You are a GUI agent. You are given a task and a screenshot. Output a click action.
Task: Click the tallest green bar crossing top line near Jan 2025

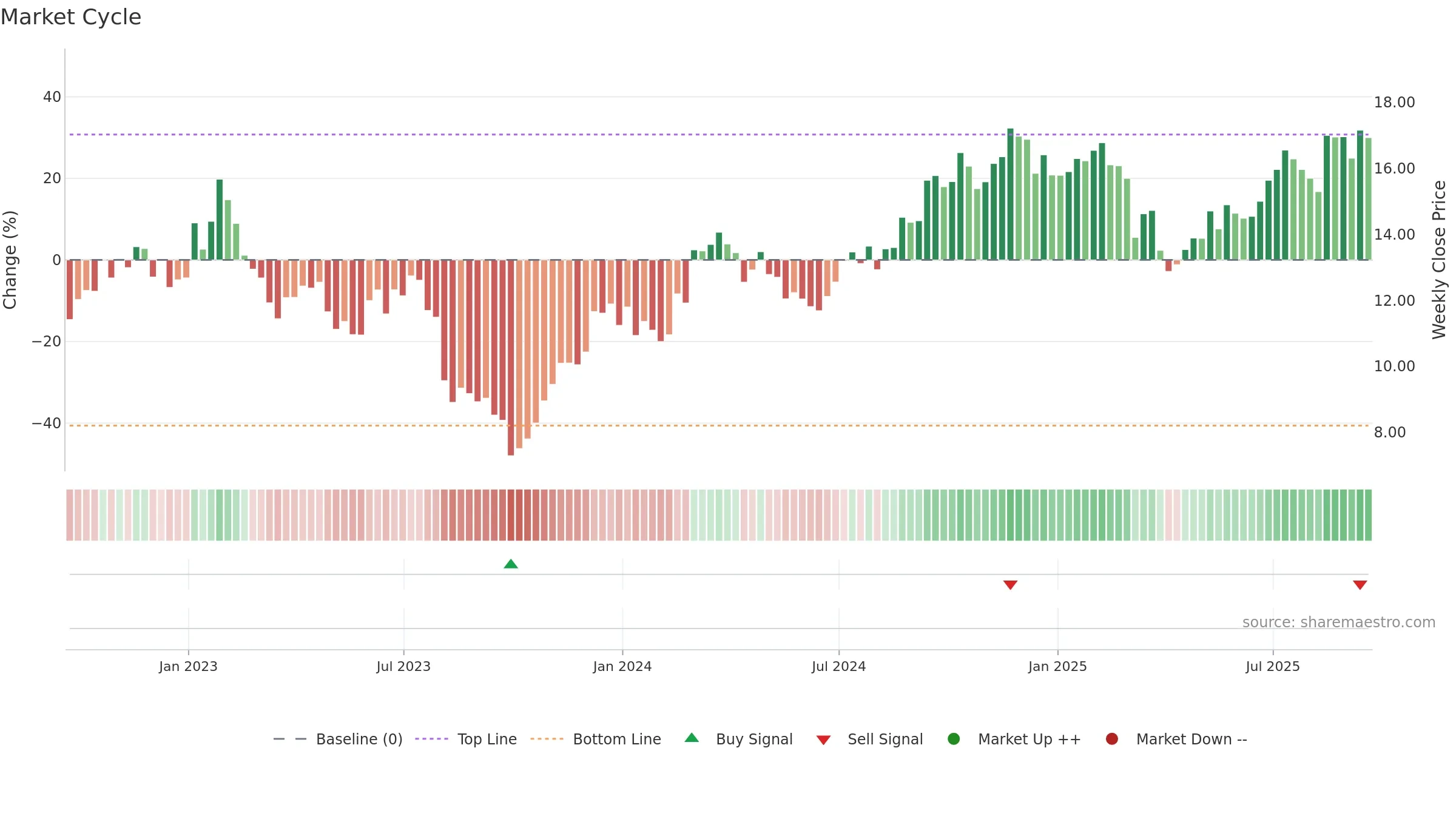click(x=1010, y=194)
